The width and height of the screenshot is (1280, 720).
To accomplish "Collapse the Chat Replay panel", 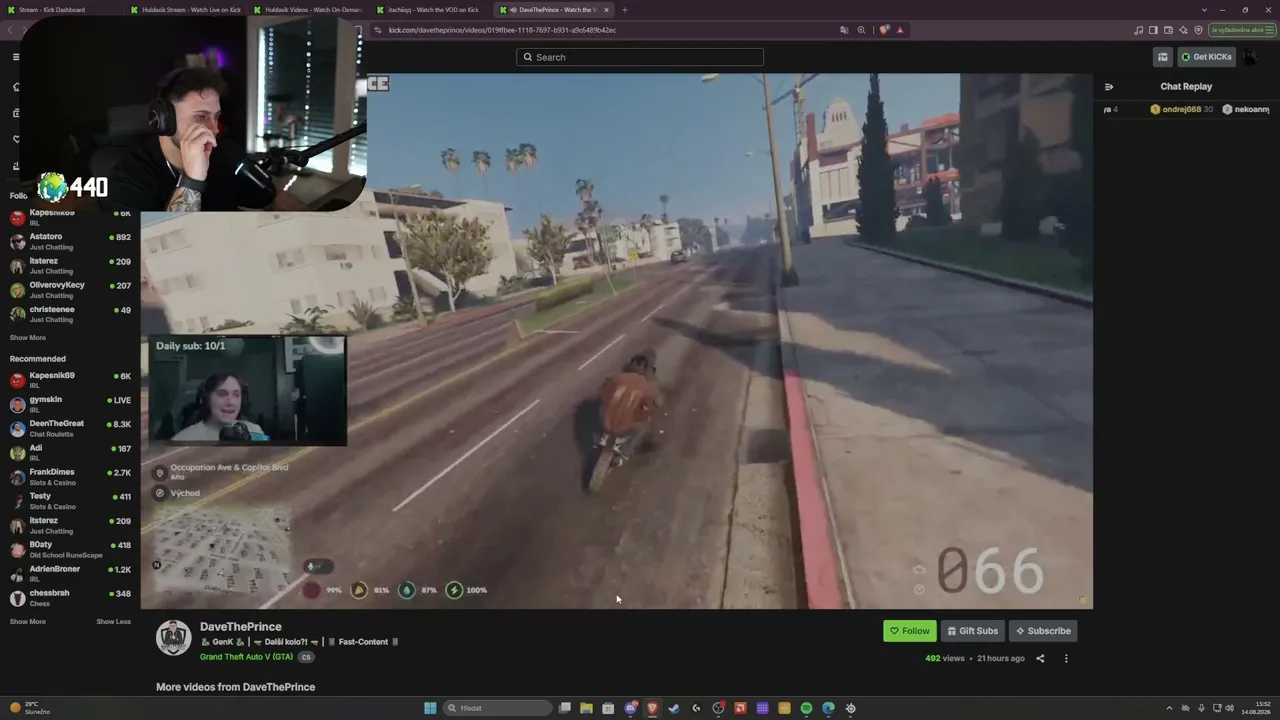I will tap(1108, 87).
